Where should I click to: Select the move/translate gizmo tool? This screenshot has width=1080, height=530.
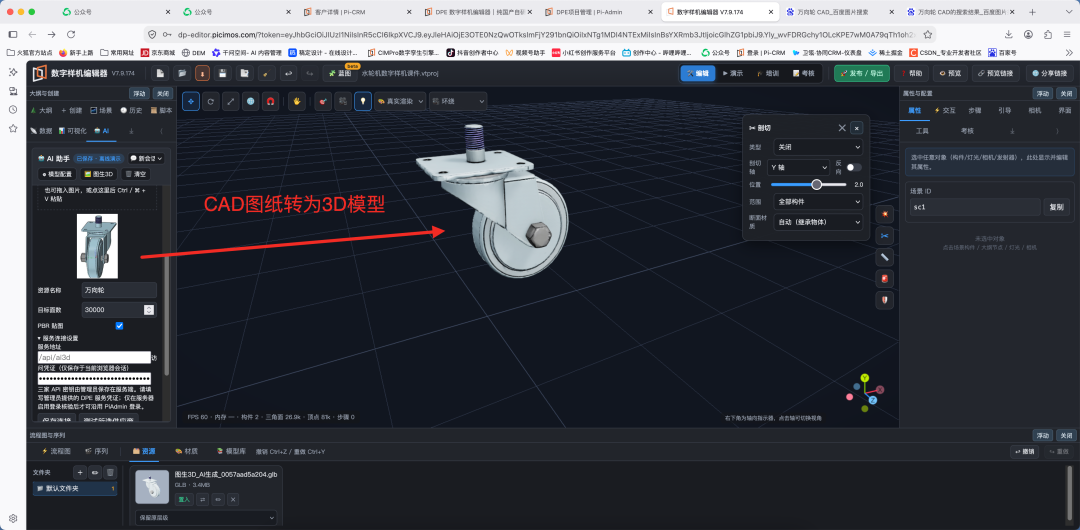click(x=191, y=101)
